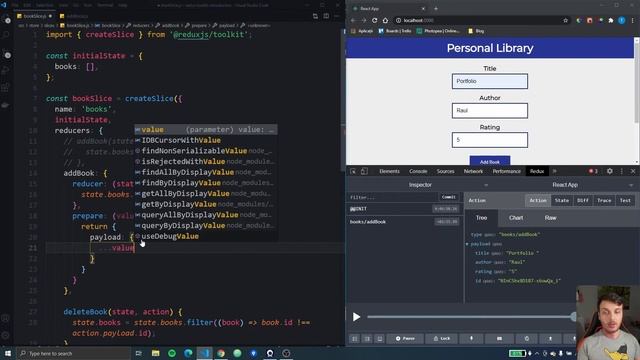
Task: Open the Search view in VS Code activity bar
Action: pyautogui.click(x=6, y=36)
